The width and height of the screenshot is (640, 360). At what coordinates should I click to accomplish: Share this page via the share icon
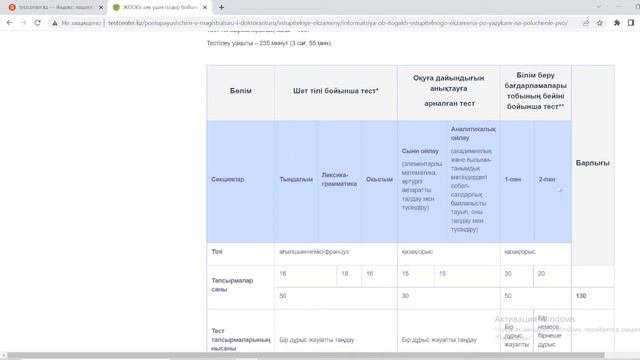coord(586,23)
